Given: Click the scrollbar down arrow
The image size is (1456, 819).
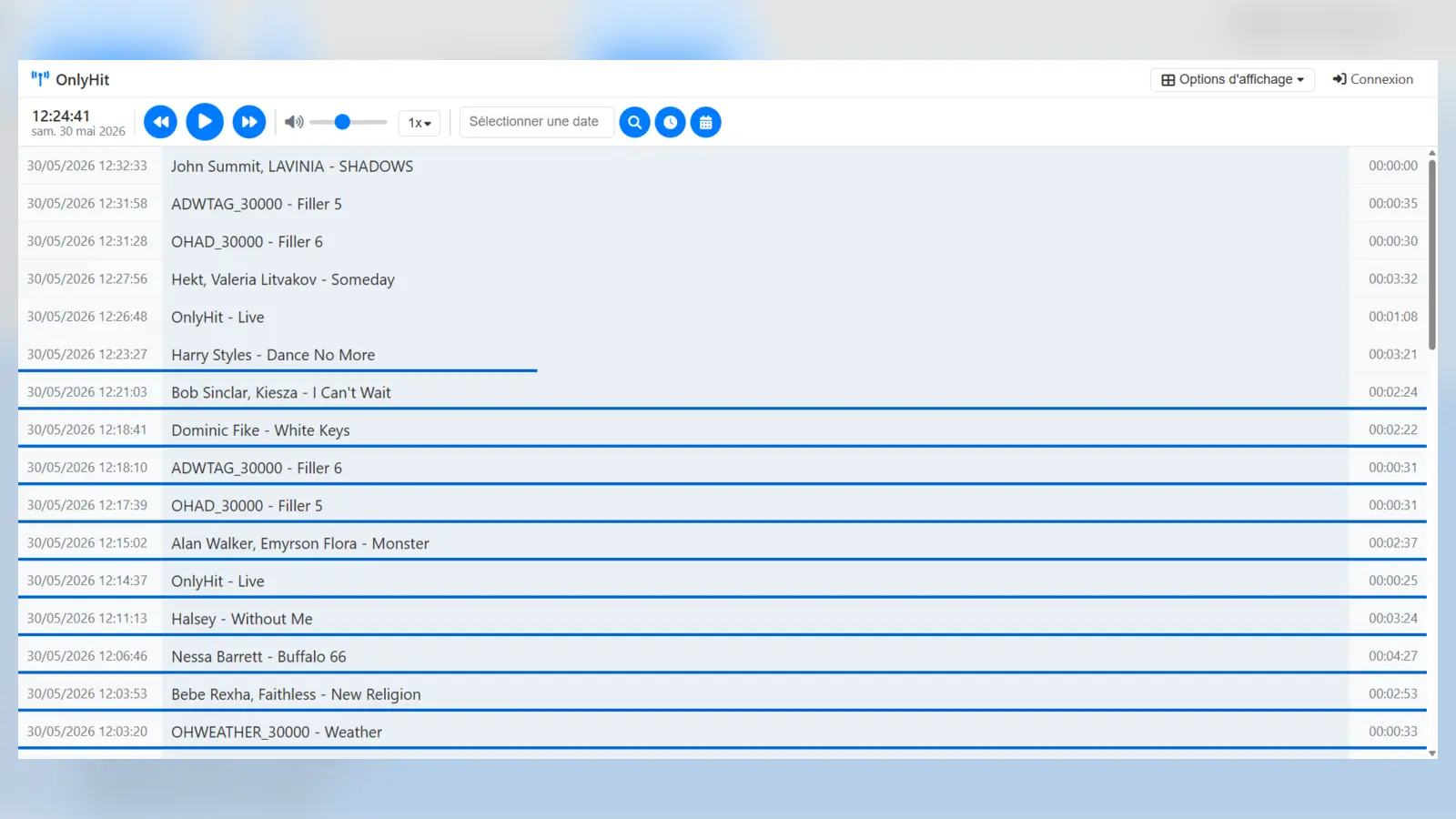Looking at the screenshot, I should [x=1432, y=753].
